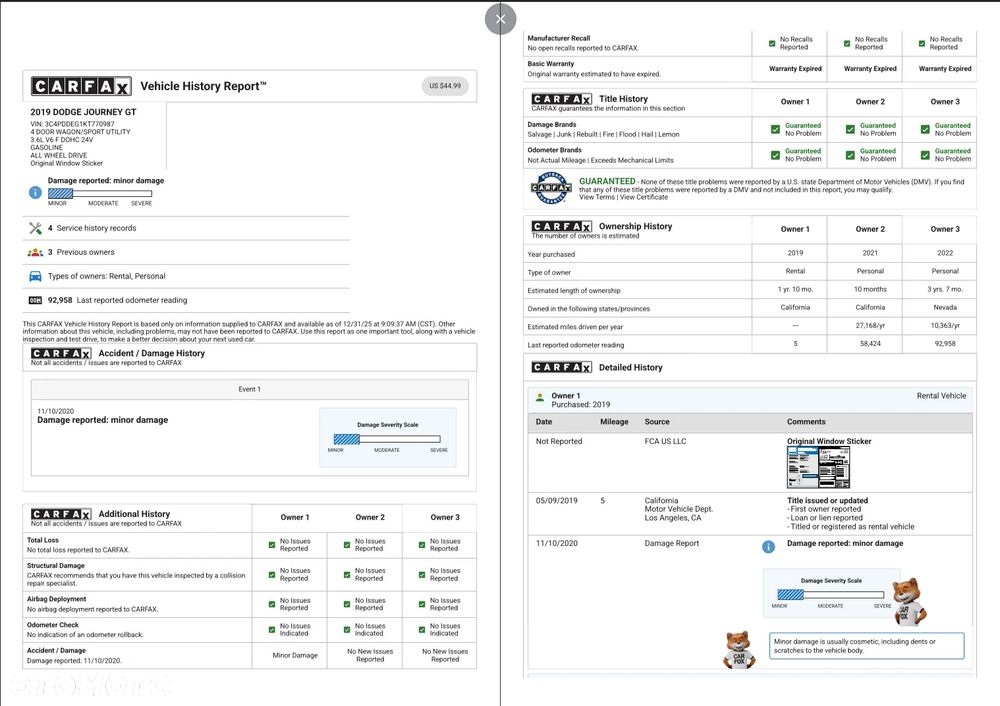Open the View Terms link
The image size is (1000, 706).
point(597,198)
